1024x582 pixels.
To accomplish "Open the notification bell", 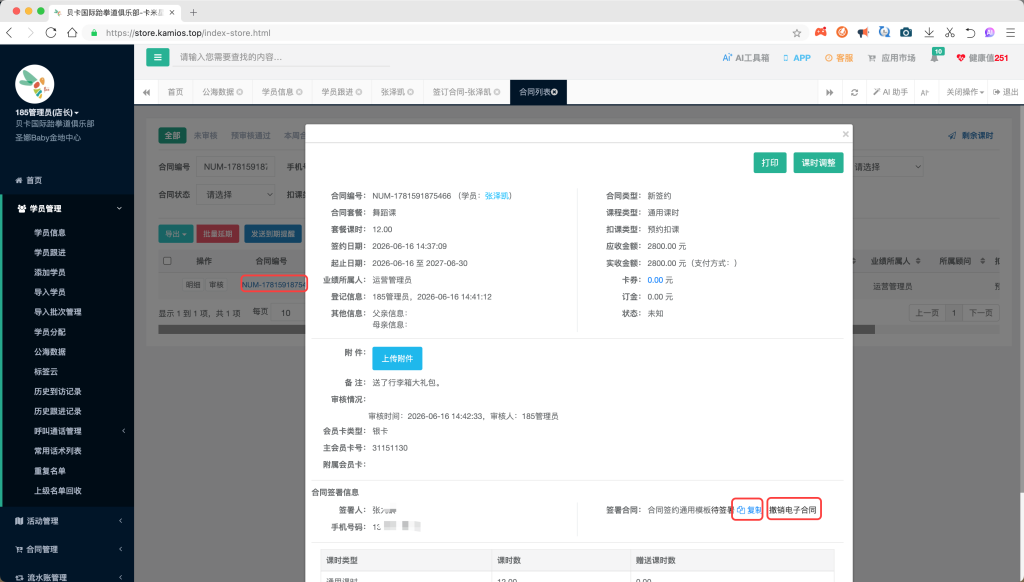I will coord(935,57).
